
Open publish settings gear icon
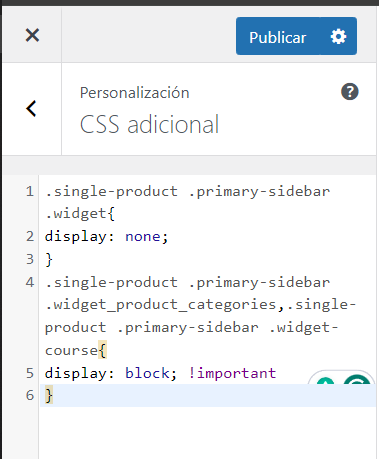click(x=338, y=36)
